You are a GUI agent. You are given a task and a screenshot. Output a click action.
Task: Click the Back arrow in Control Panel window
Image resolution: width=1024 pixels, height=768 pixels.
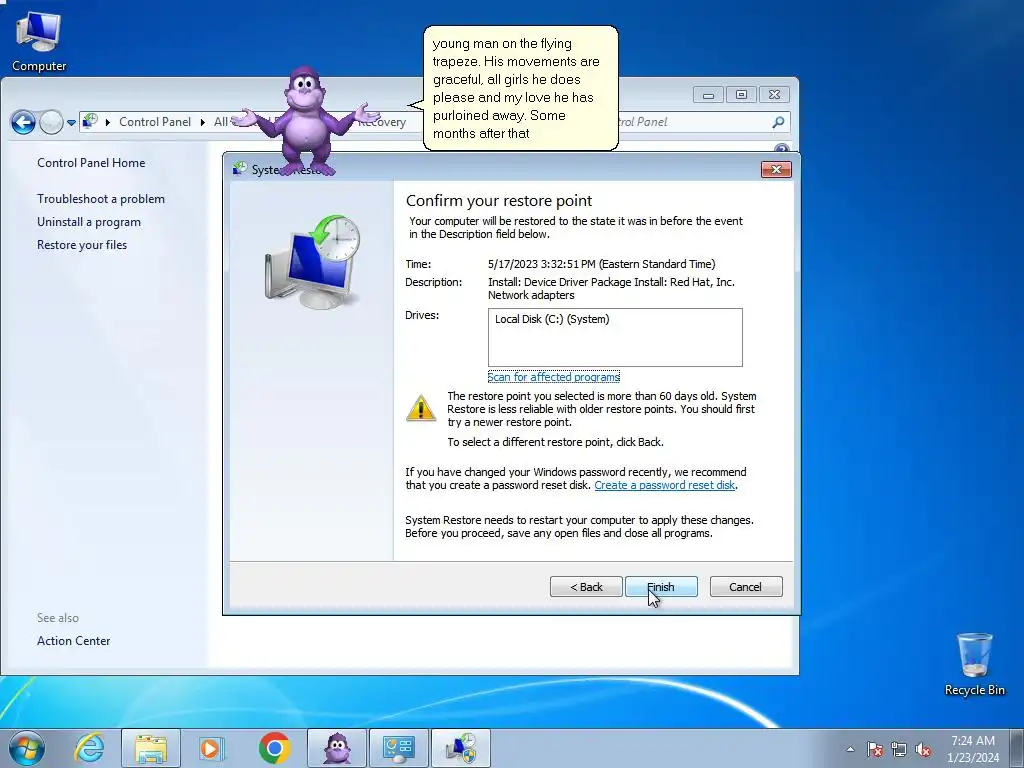(x=23, y=121)
